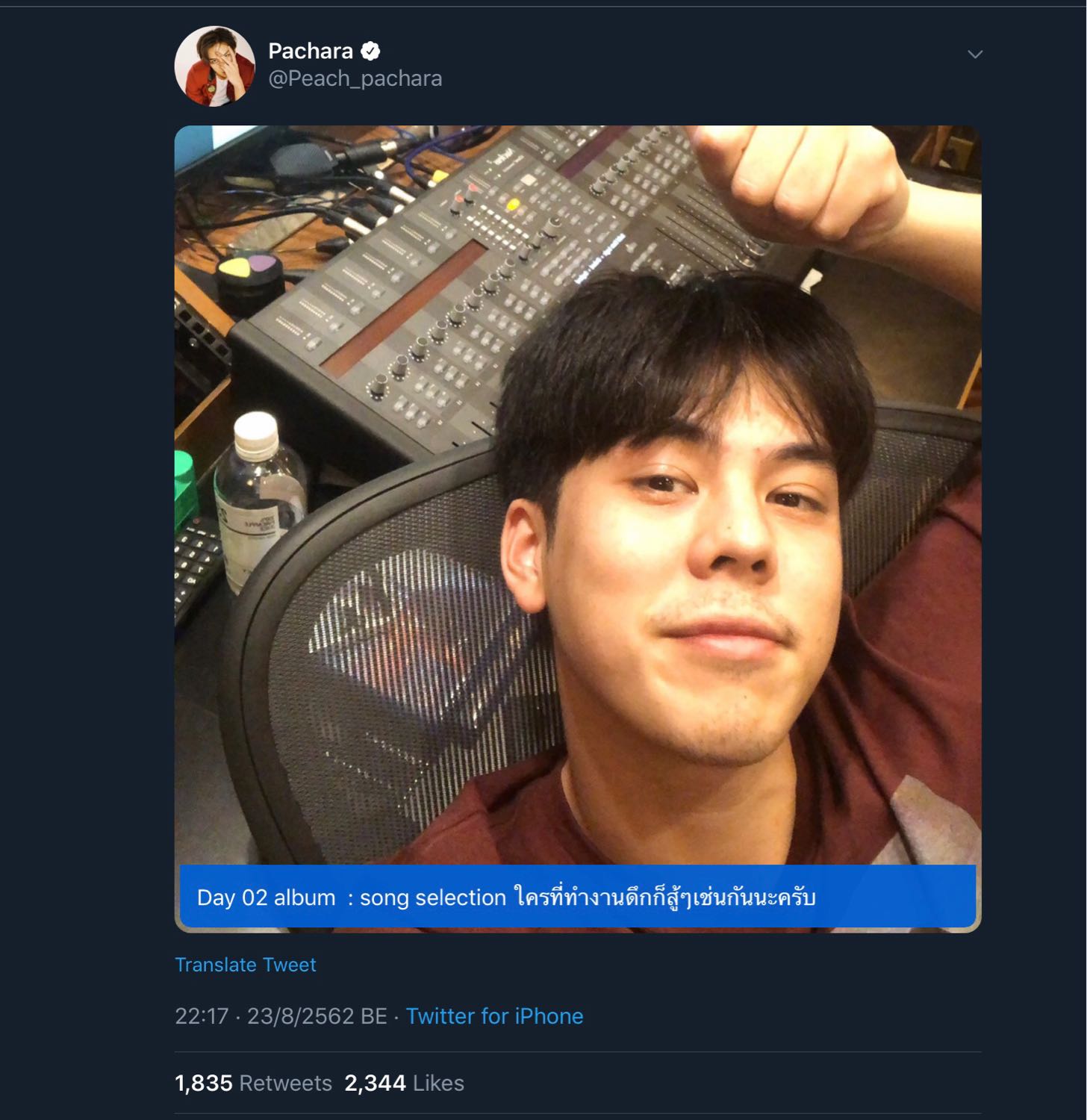Click the 22:17 tweet timestamp
The height and width of the screenshot is (1120, 1087).
pos(202,1016)
